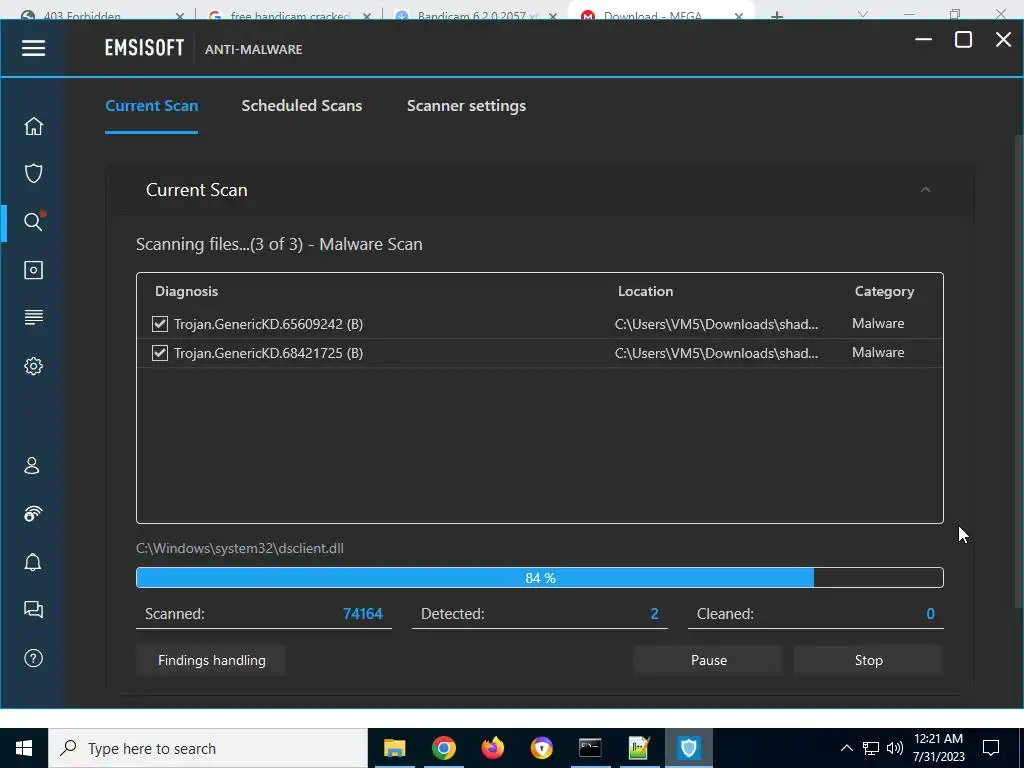Click the taskbar search box

208,748
